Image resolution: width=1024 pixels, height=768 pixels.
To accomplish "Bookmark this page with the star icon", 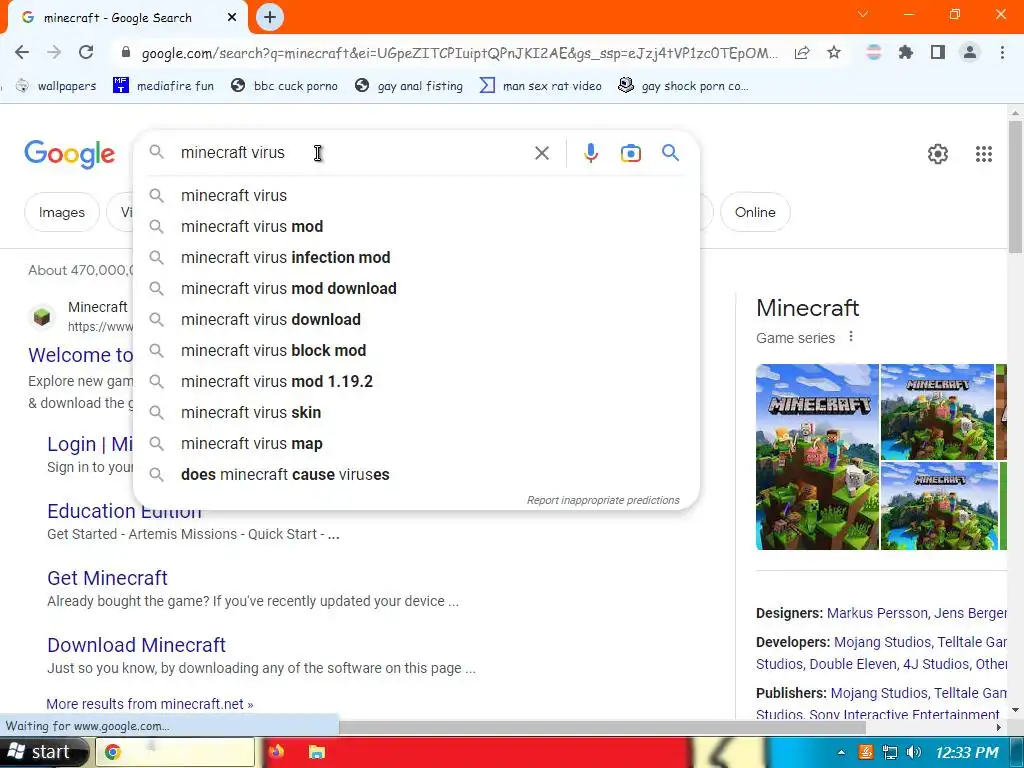I will point(834,52).
